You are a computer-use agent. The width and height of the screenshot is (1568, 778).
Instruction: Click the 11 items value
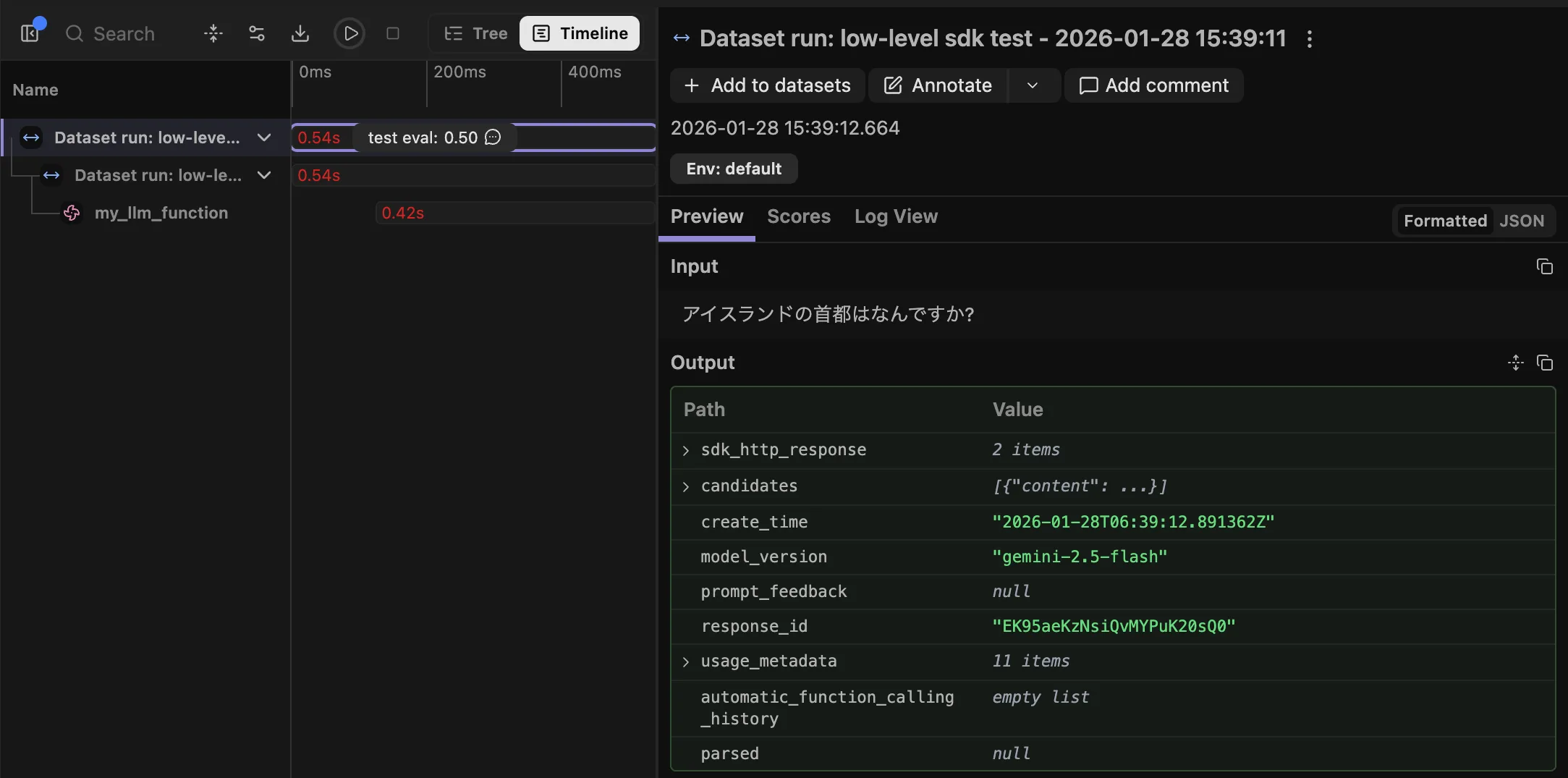coord(1030,661)
